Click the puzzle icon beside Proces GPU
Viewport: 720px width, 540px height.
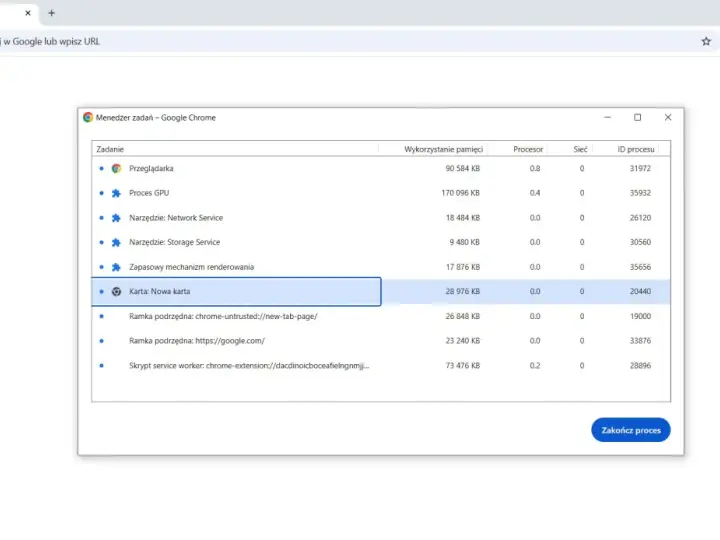tap(116, 193)
